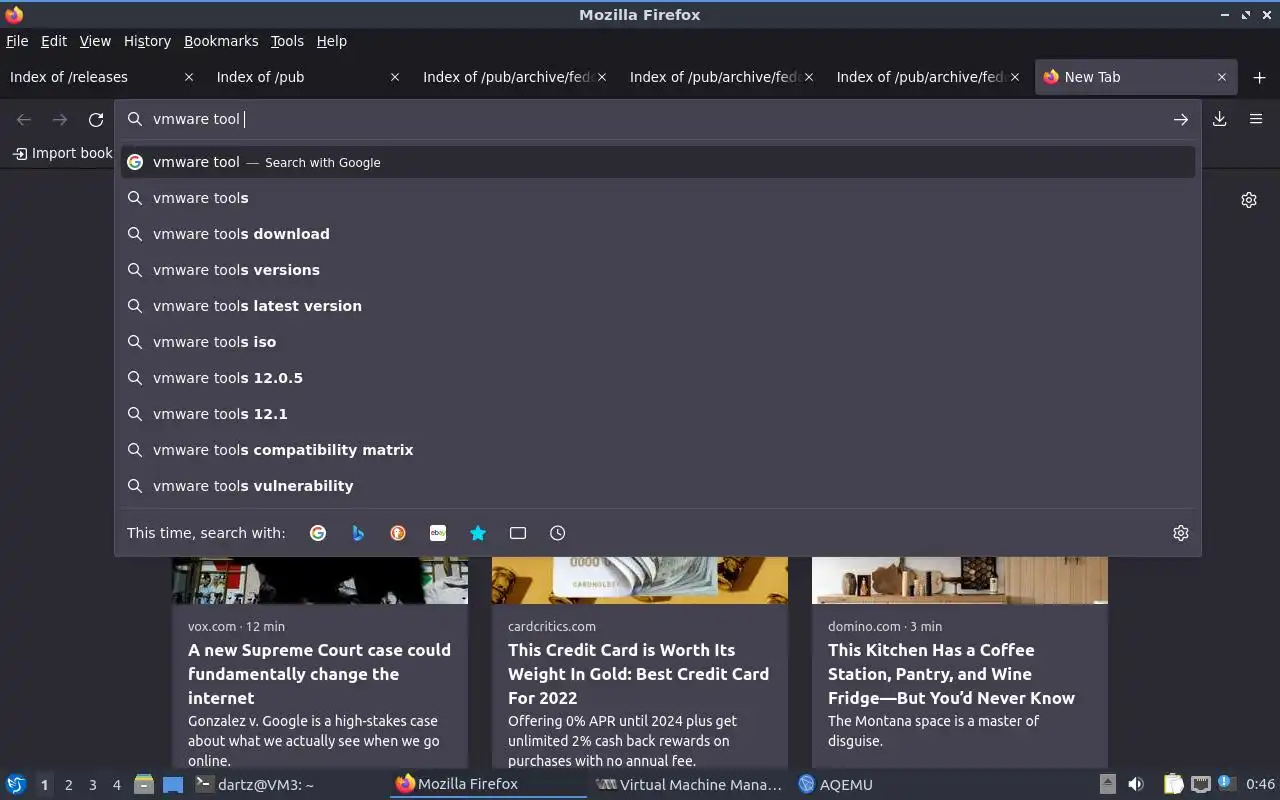
Task: Click into the address bar text field
Action: 658,119
